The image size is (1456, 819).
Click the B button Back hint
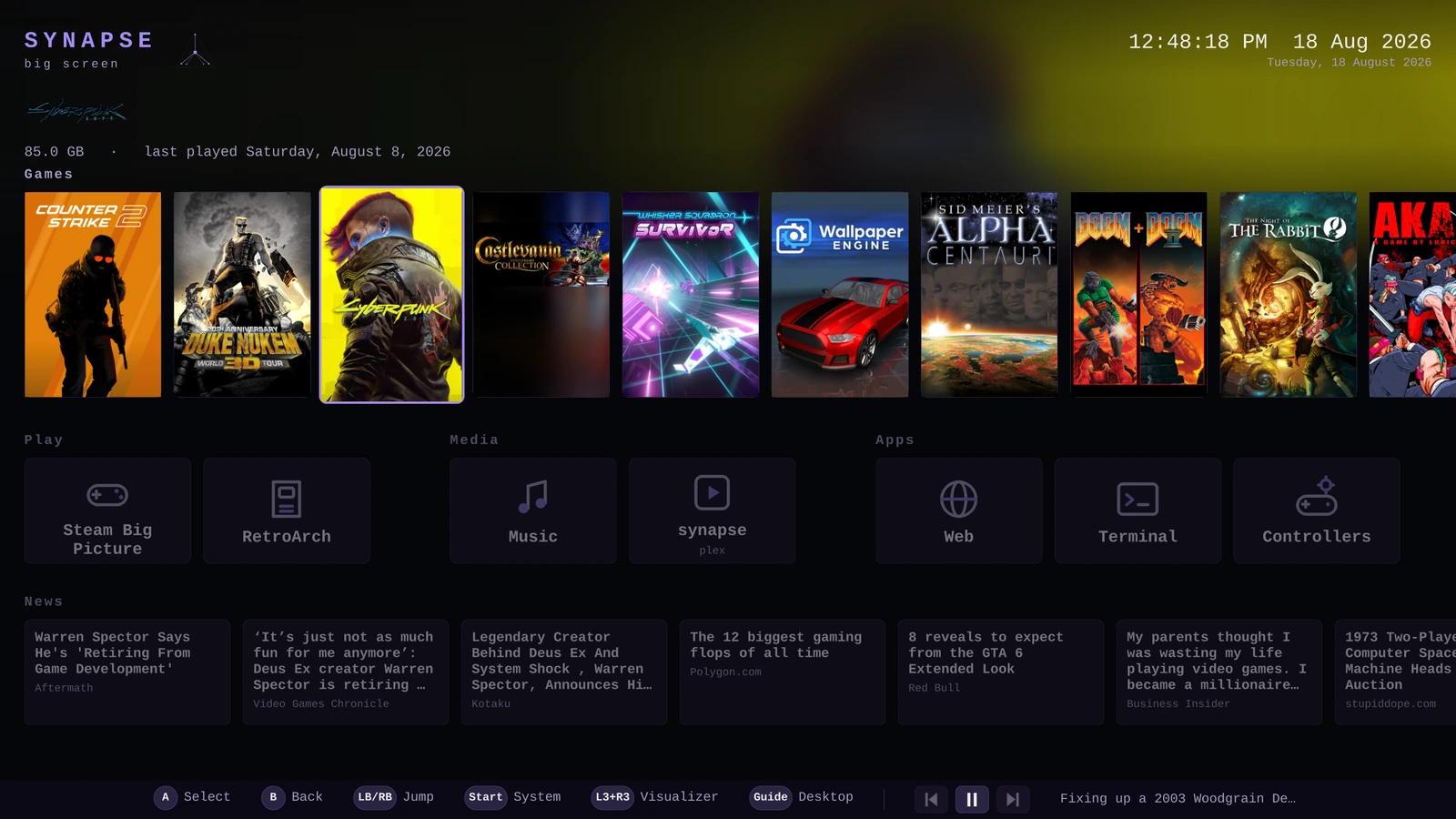[x=292, y=797]
